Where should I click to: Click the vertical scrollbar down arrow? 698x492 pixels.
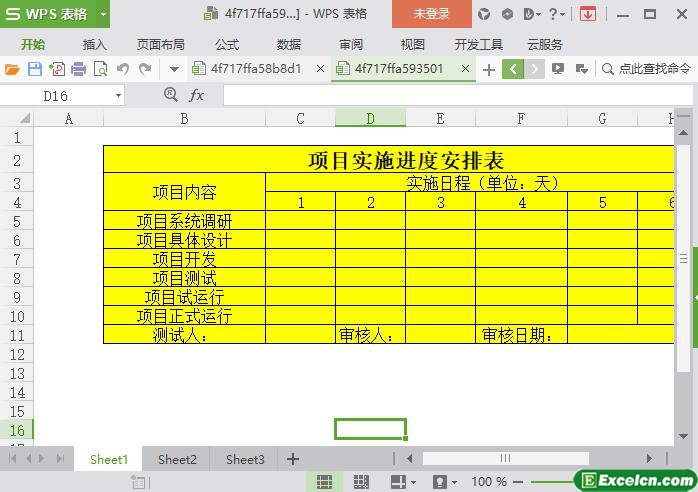coord(683,436)
